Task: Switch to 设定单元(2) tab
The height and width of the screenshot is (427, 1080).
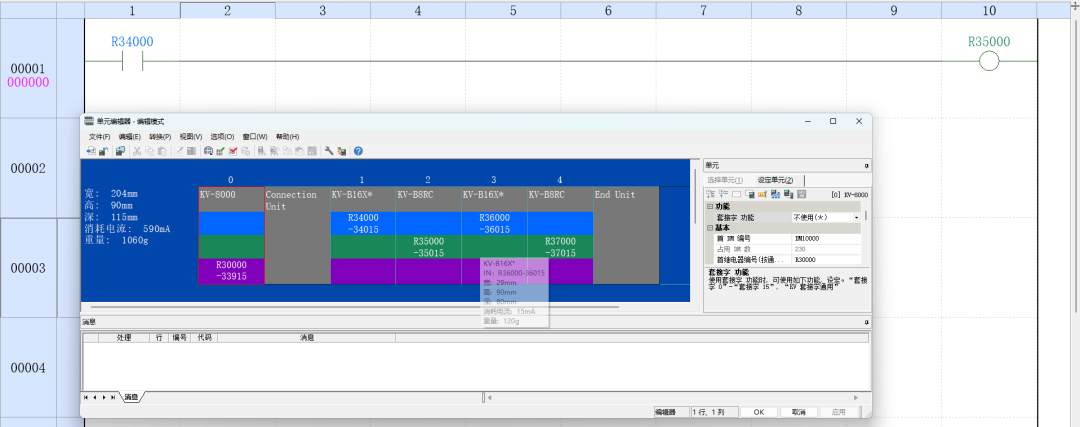Action: coord(776,180)
